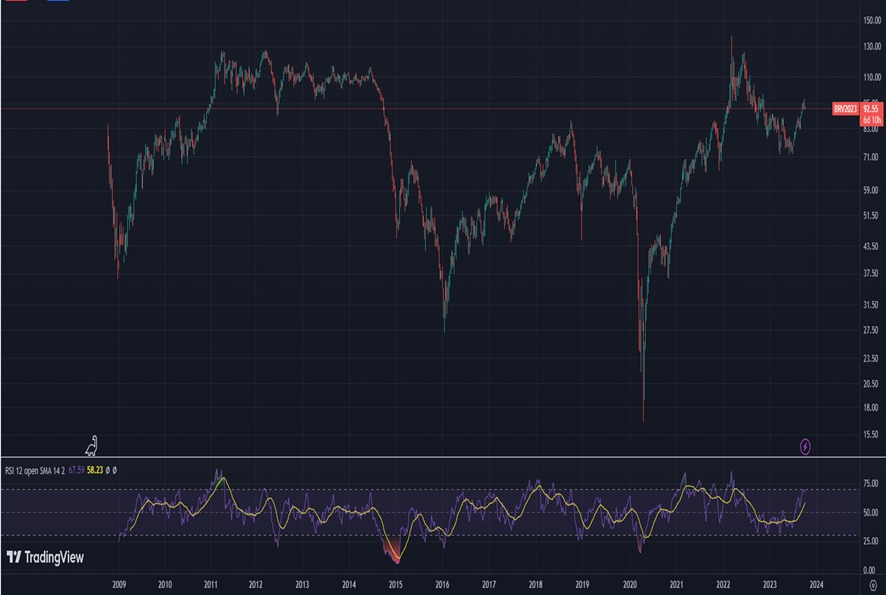886x595 pixels.
Task: Click the 0.00 RSI scale label
Action: [x=869, y=570]
